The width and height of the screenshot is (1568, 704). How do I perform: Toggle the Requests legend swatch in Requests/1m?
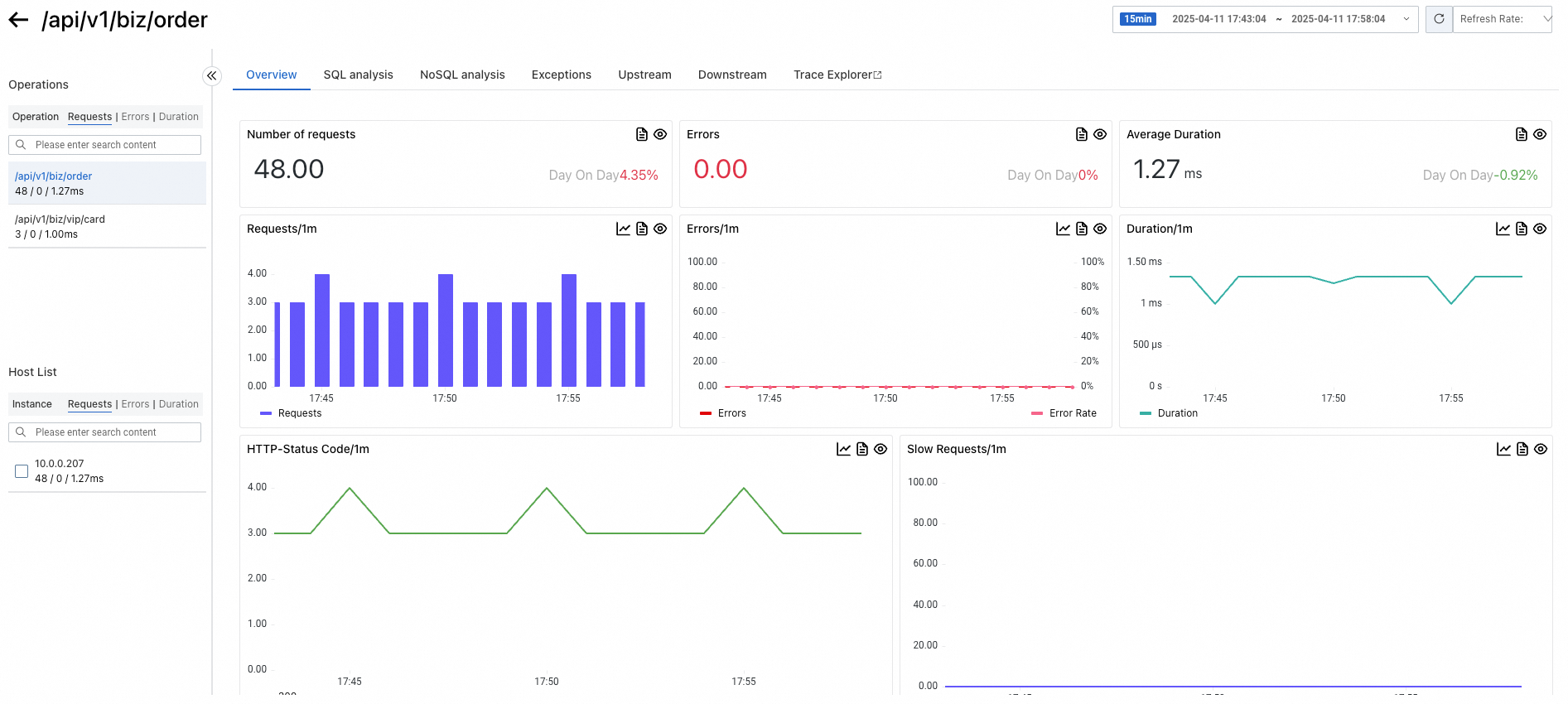coord(266,413)
